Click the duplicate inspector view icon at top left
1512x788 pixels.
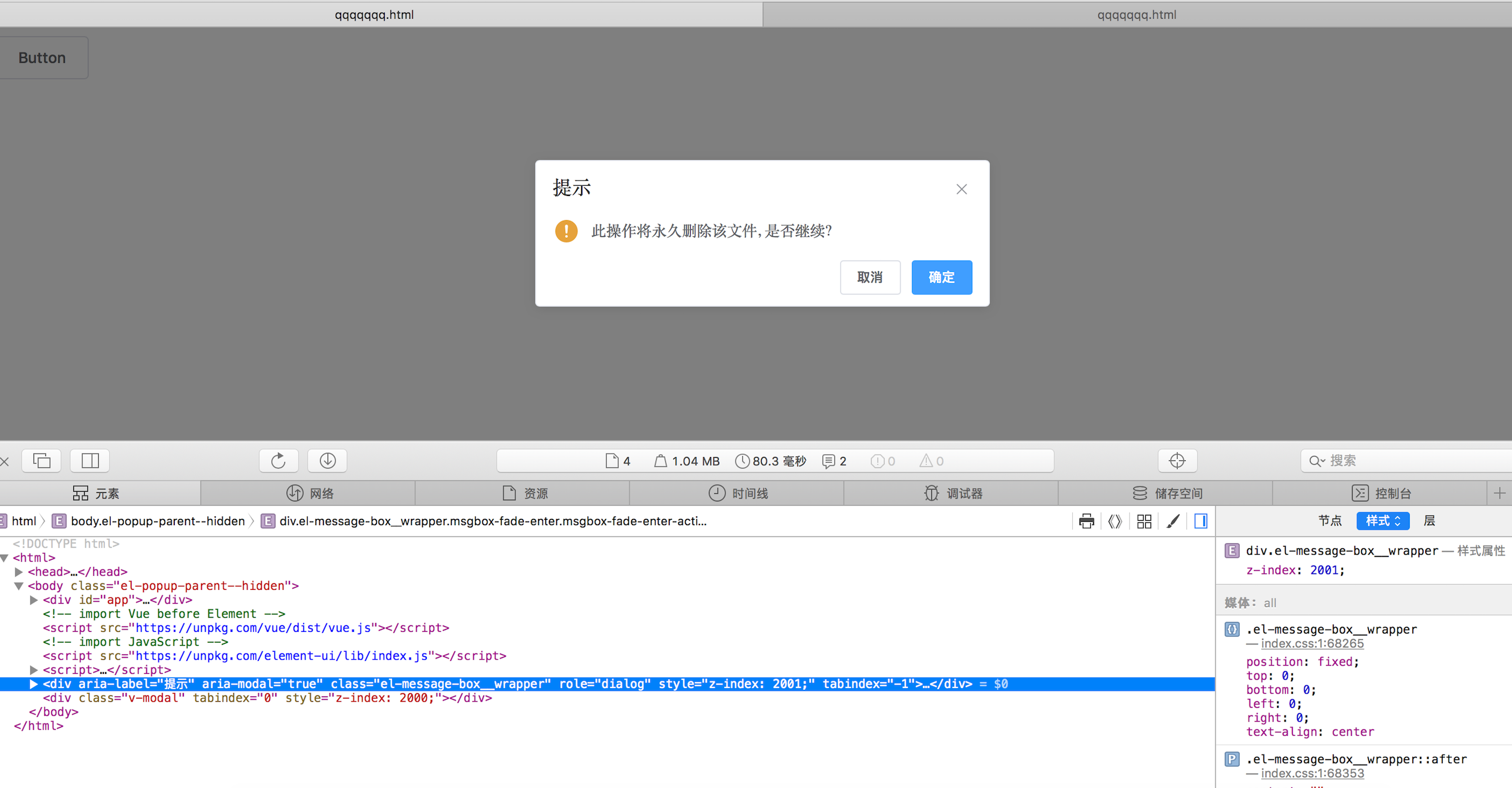(40, 461)
